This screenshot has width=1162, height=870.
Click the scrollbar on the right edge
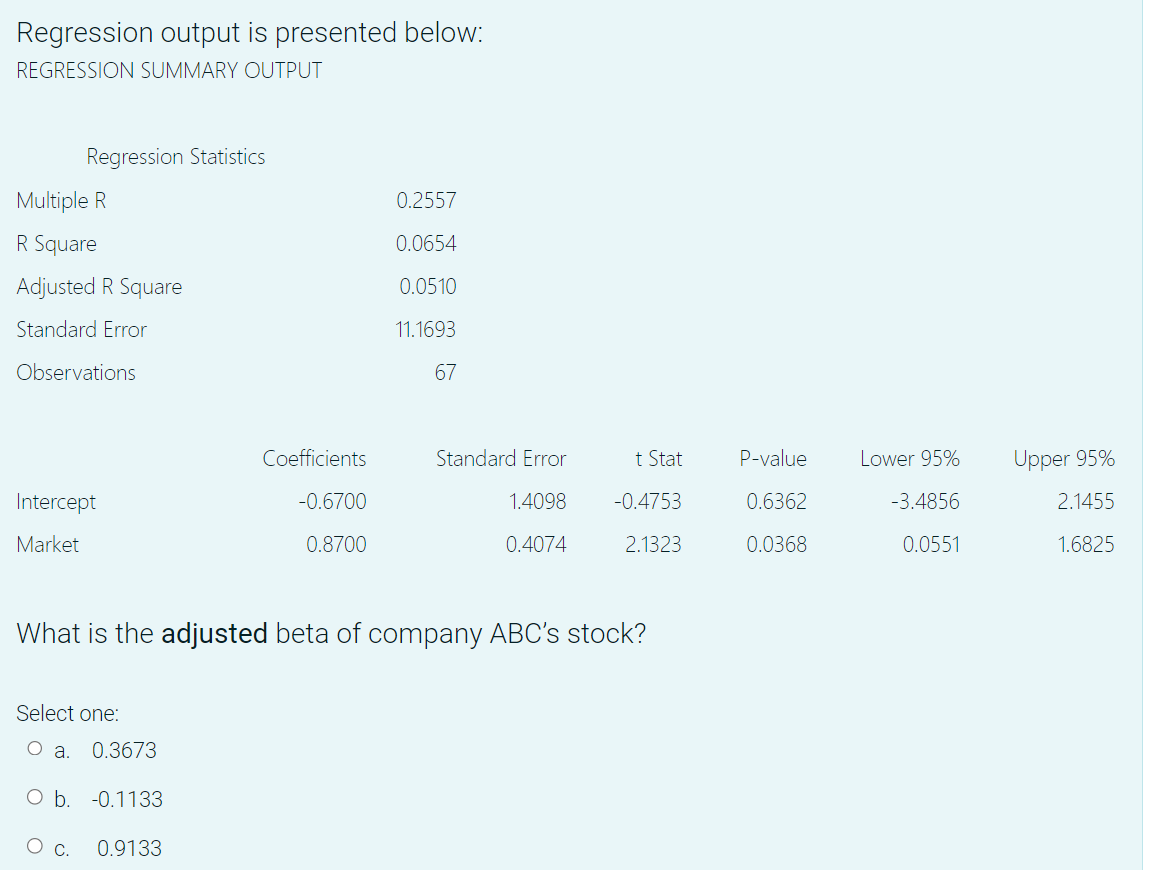pyautogui.click(x=1152, y=435)
